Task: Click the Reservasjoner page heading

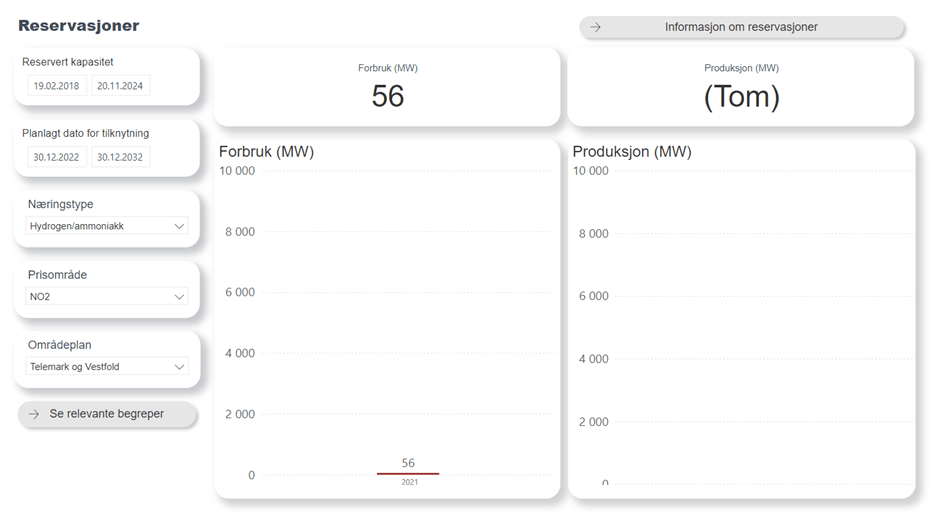Action: (x=79, y=26)
